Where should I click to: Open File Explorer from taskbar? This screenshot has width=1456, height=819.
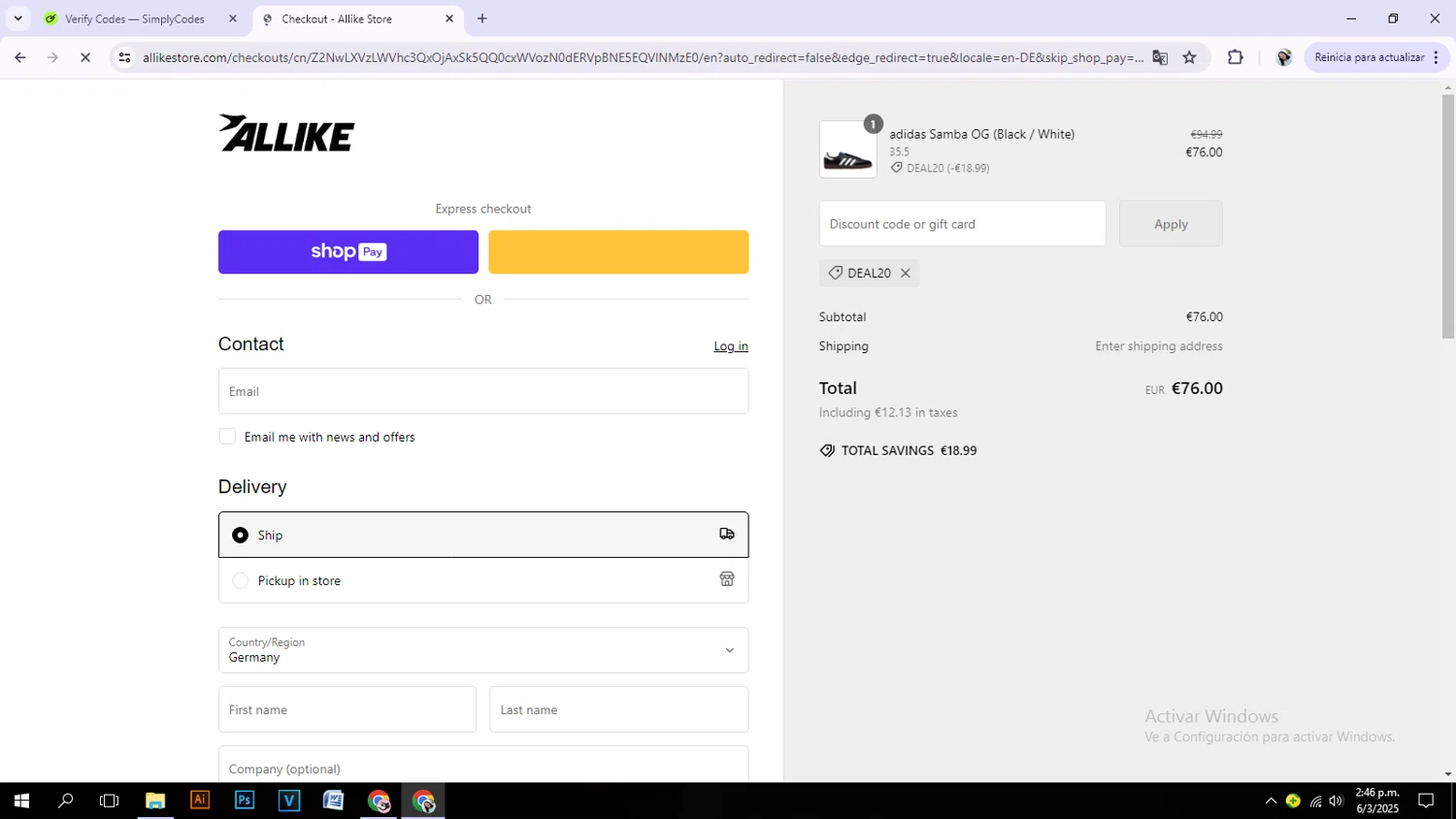point(155,801)
